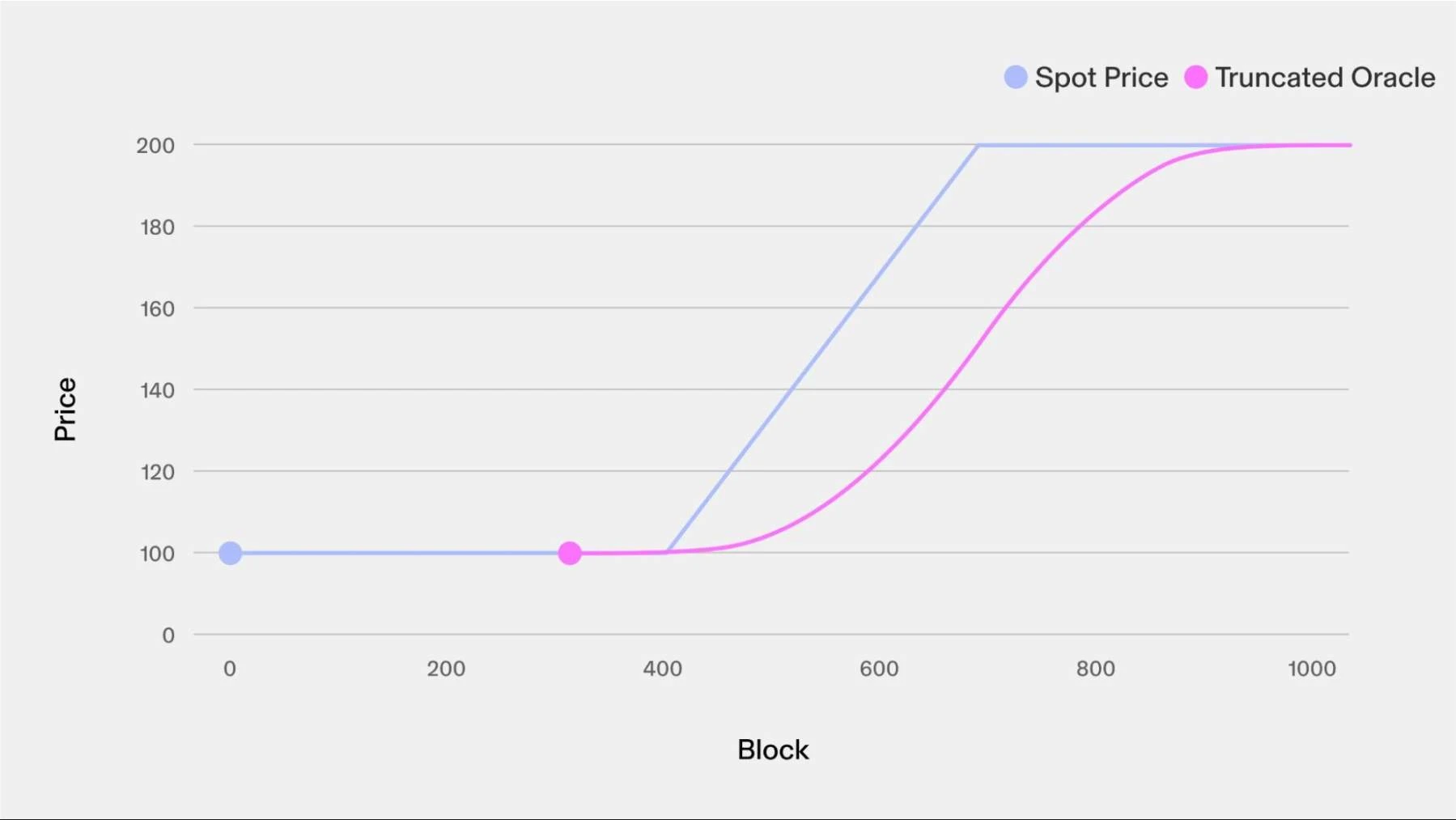Click the pink Truncated Oracle legend dot
The height and width of the screenshot is (820, 1456).
pos(1195,77)
